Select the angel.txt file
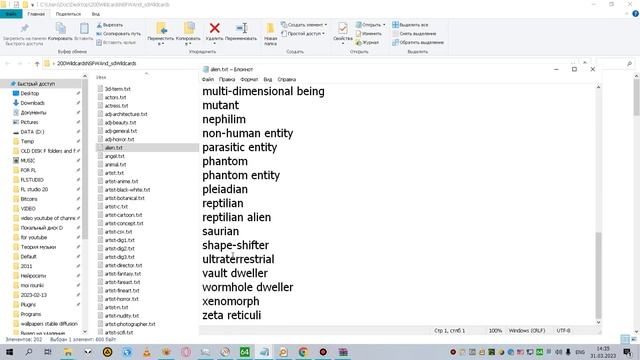 click(114, 156)
